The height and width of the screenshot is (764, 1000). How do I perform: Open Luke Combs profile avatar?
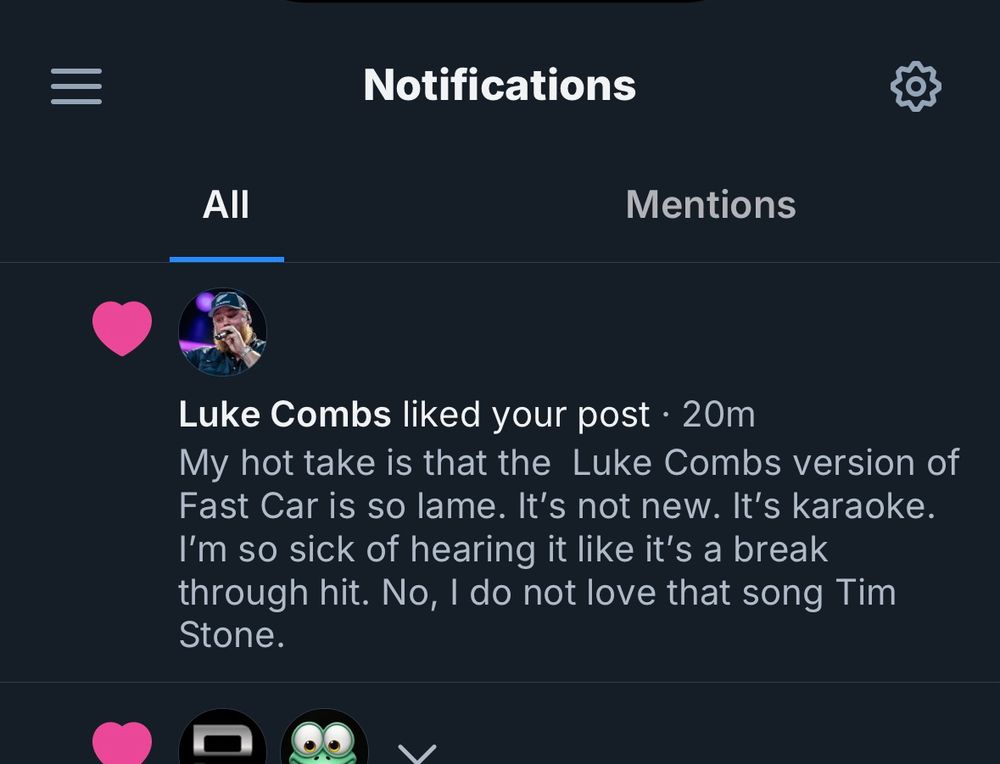coord(222,332)
